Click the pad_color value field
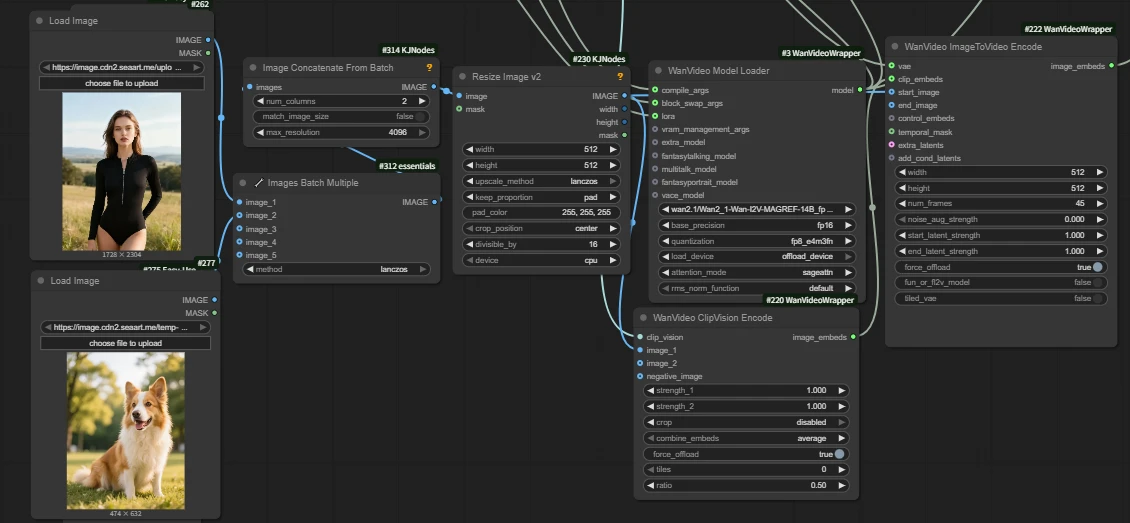This screenshot has height=523, width=1130. pos(541,213)
